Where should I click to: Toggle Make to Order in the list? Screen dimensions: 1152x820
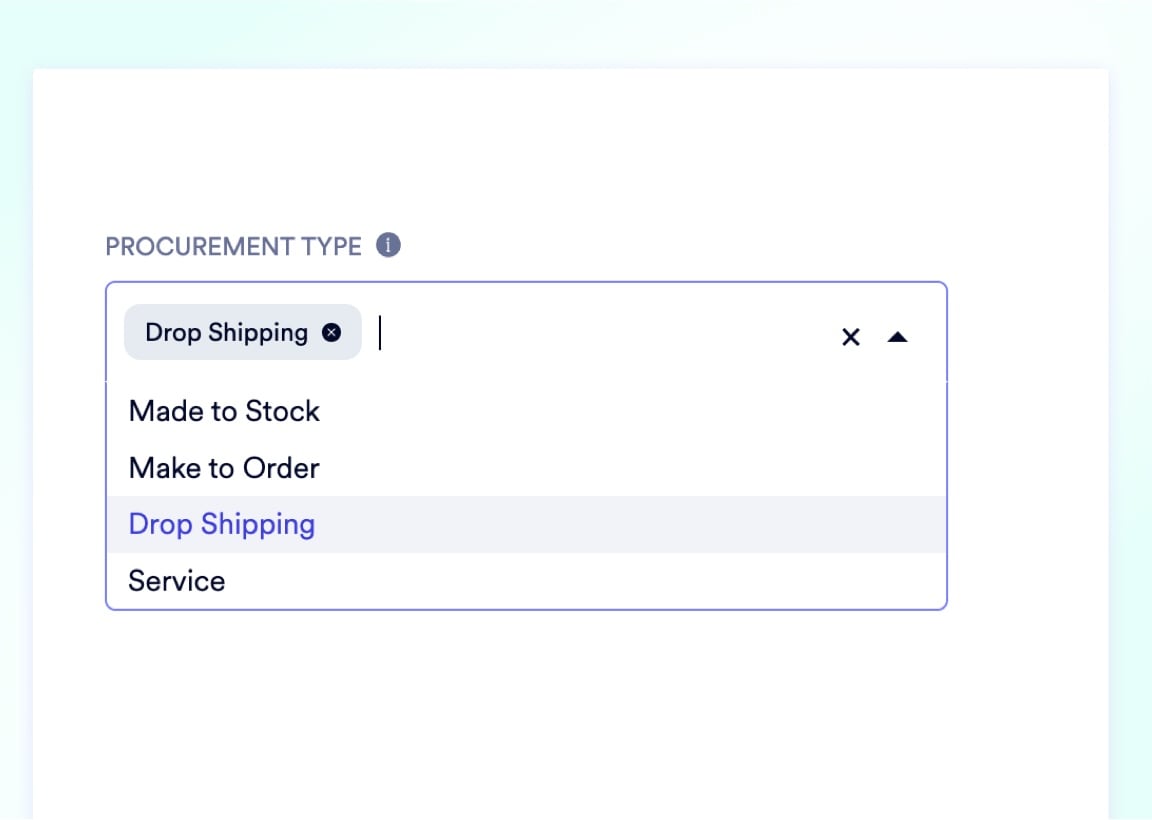pos(225,468)
